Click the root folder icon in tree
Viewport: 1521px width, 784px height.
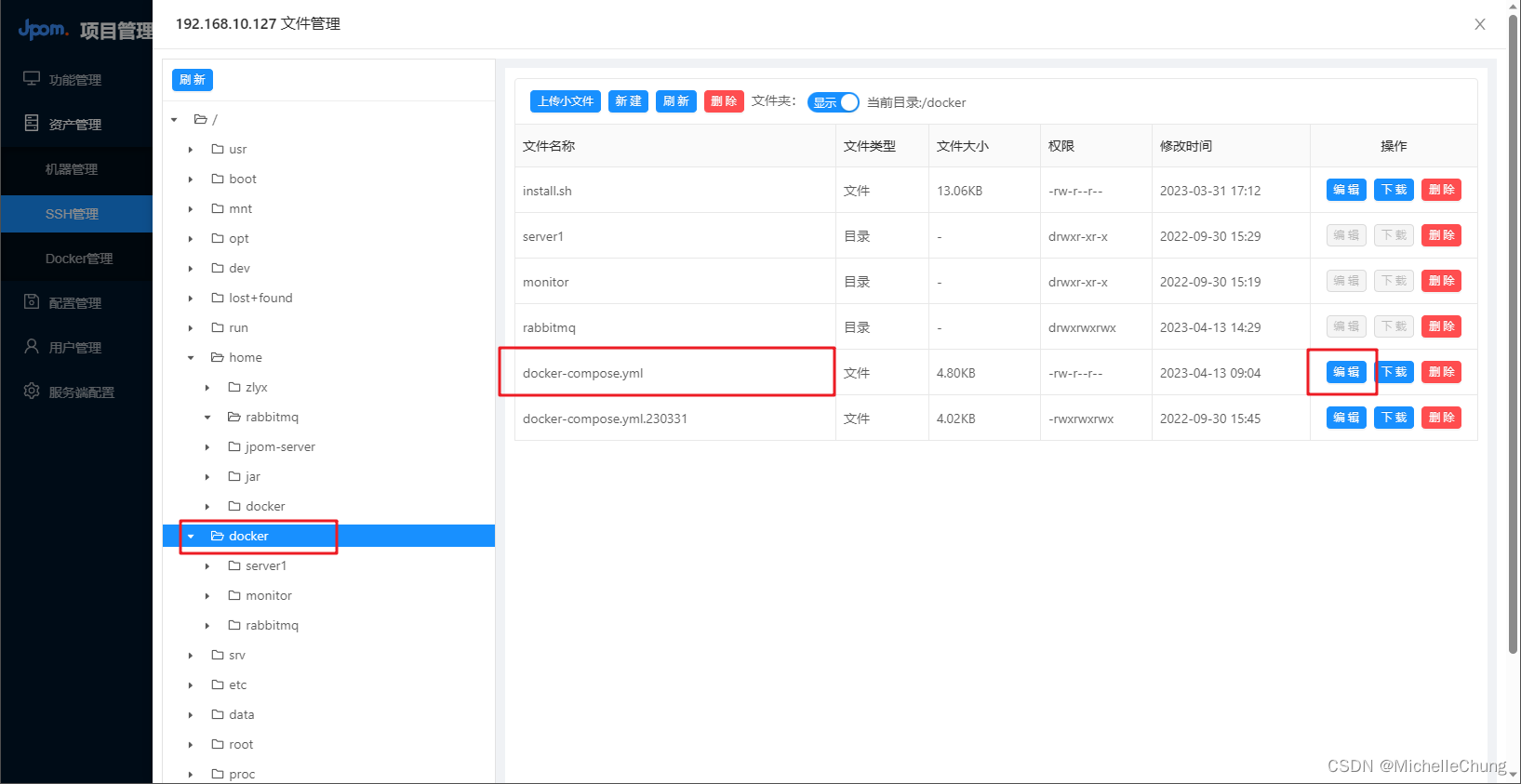(x=200, y=119)
